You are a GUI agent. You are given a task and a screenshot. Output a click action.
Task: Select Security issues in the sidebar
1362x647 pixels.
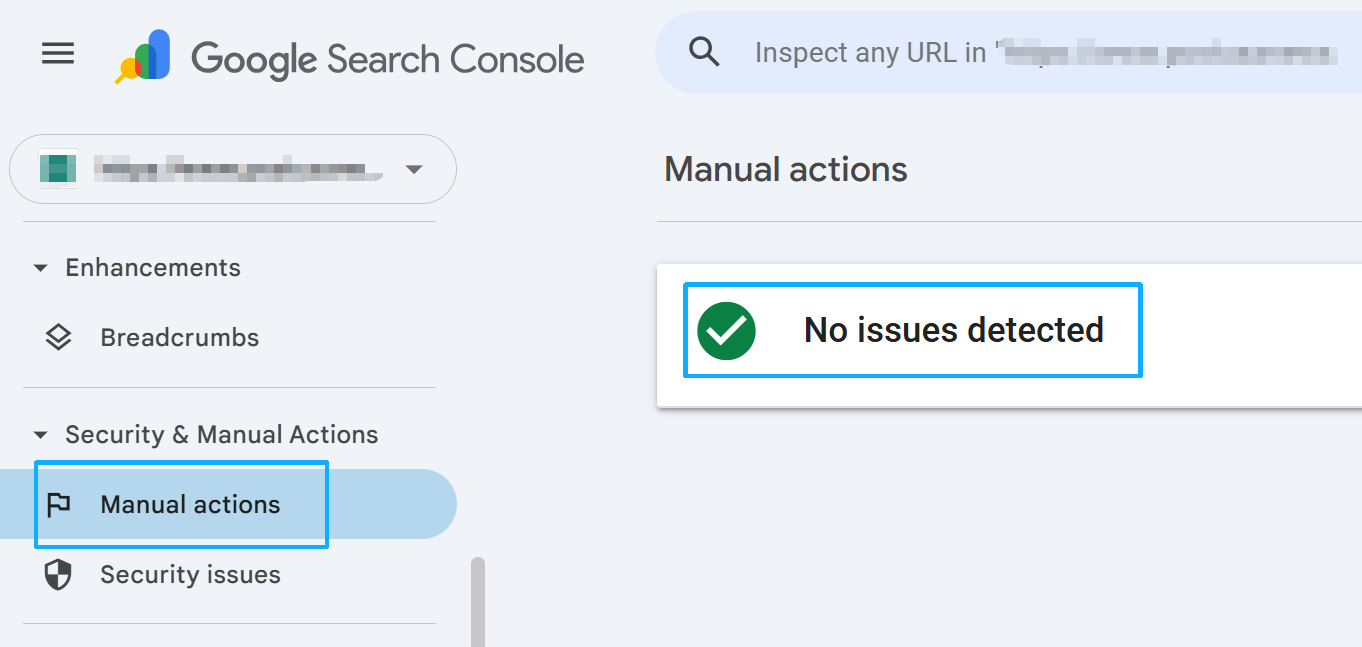pyautogui.click(x=190, y=574)
